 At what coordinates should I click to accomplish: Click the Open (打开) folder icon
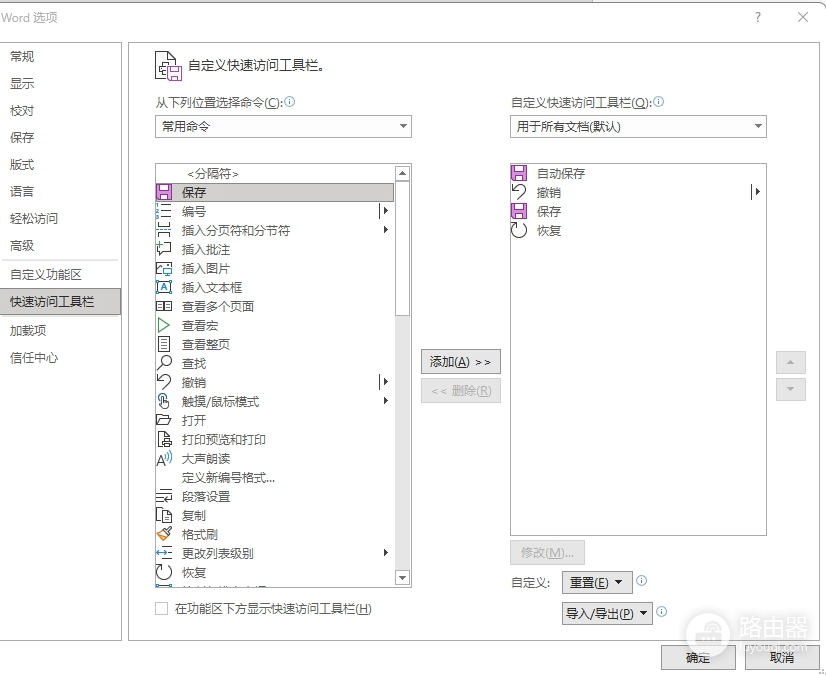click(164, 420)
